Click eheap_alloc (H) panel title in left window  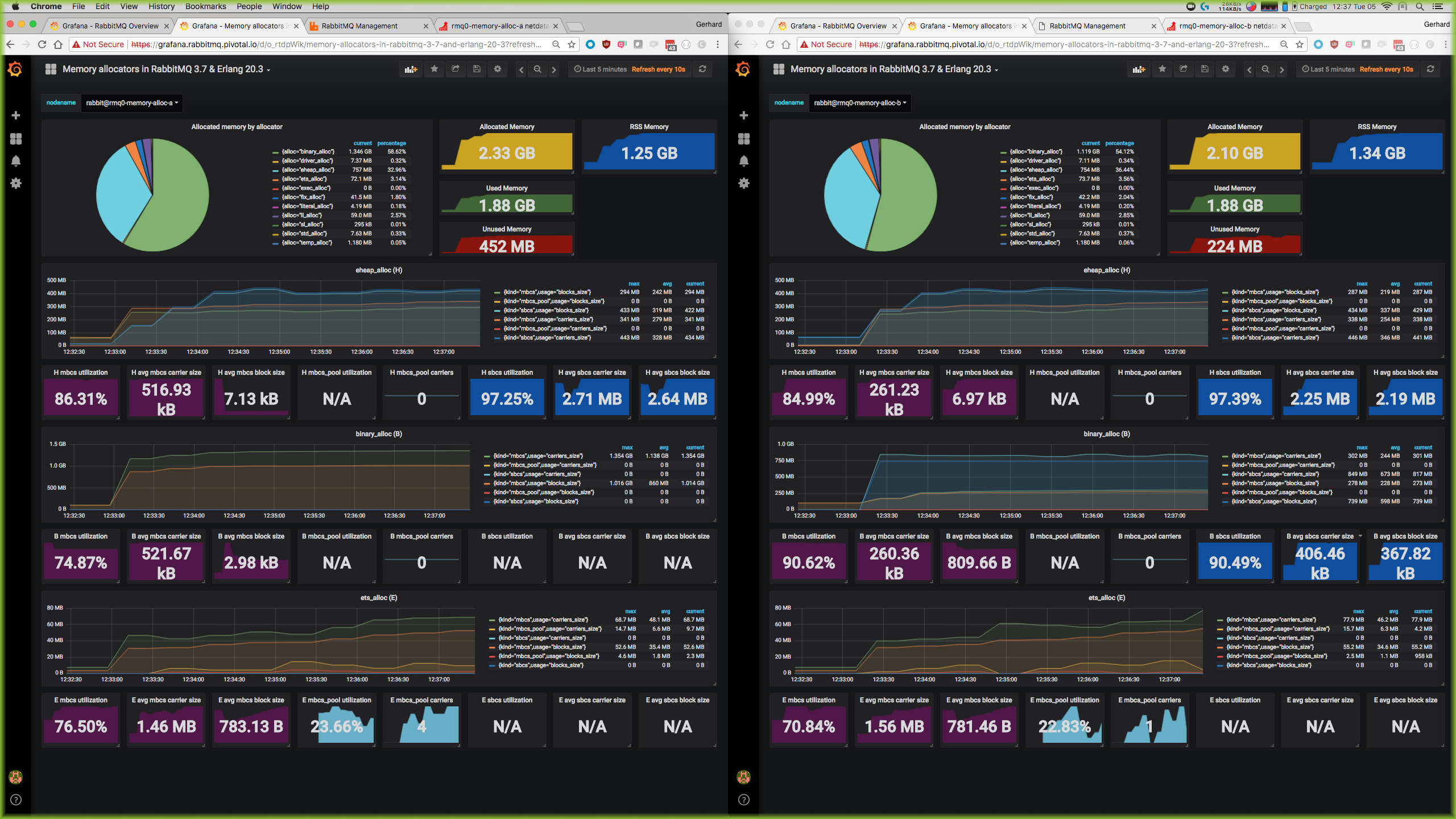(379, 270)
